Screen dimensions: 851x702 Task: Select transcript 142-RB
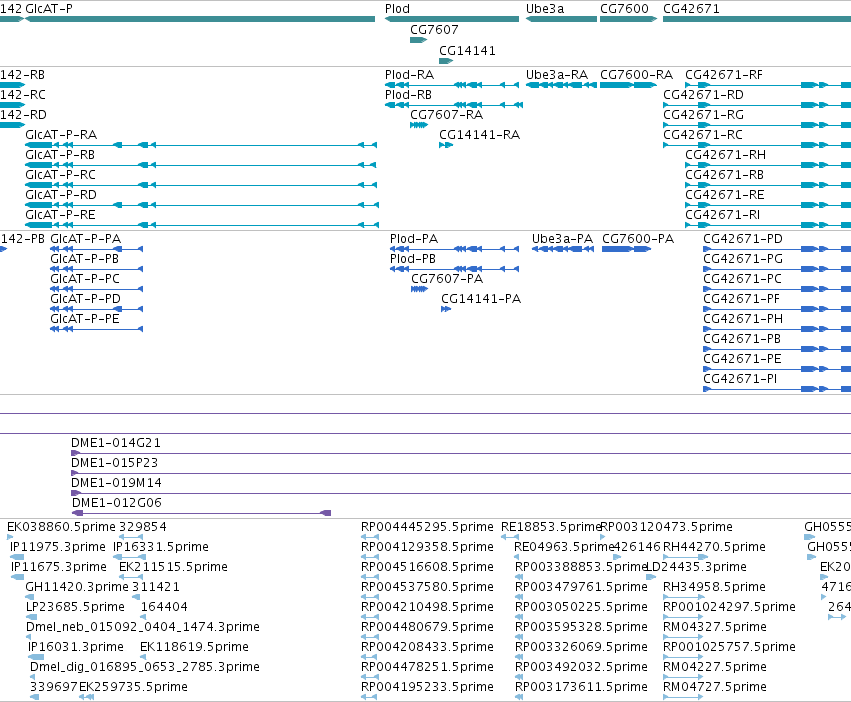[x=22, y=74]
